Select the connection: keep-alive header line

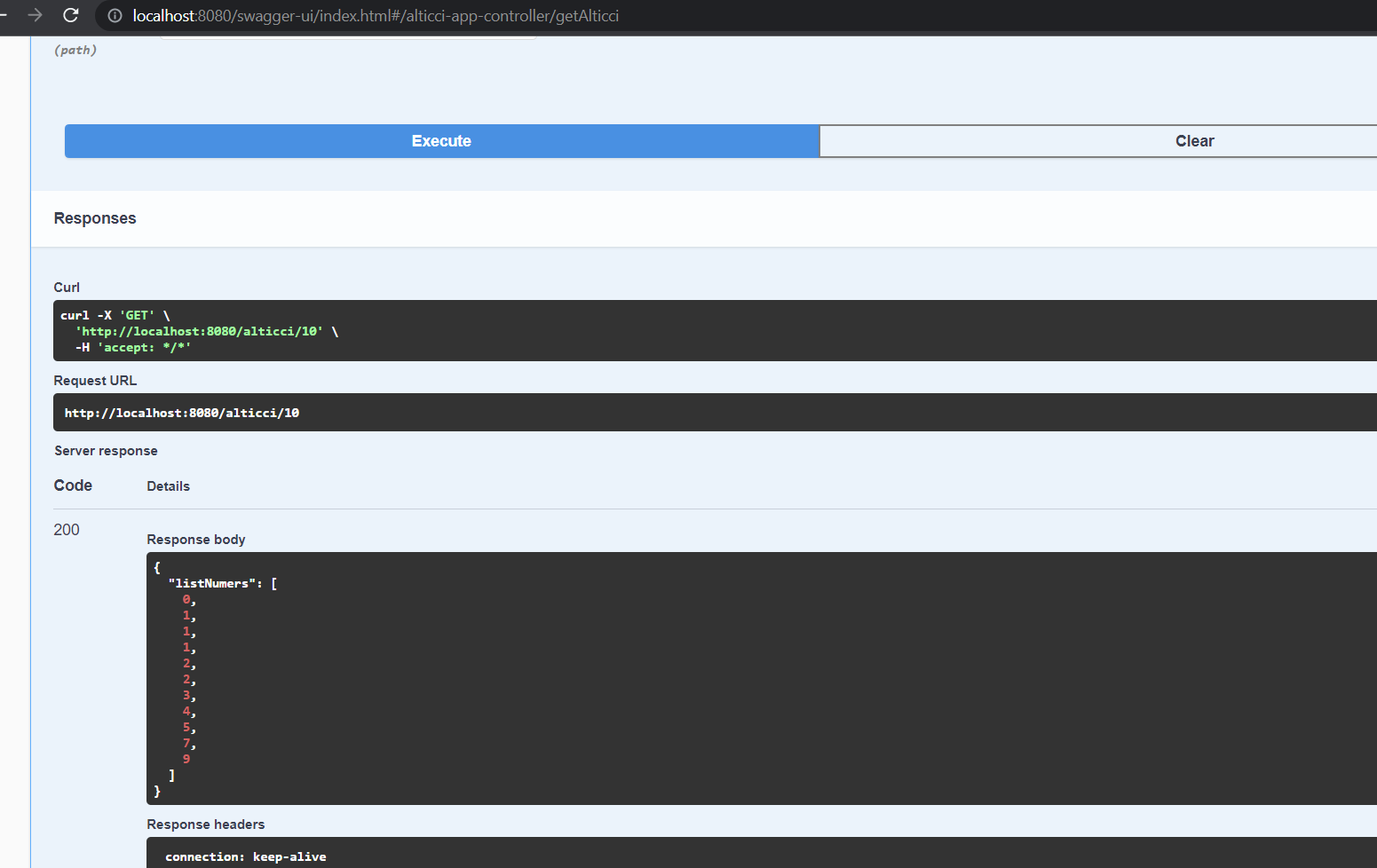click(245, 856)
